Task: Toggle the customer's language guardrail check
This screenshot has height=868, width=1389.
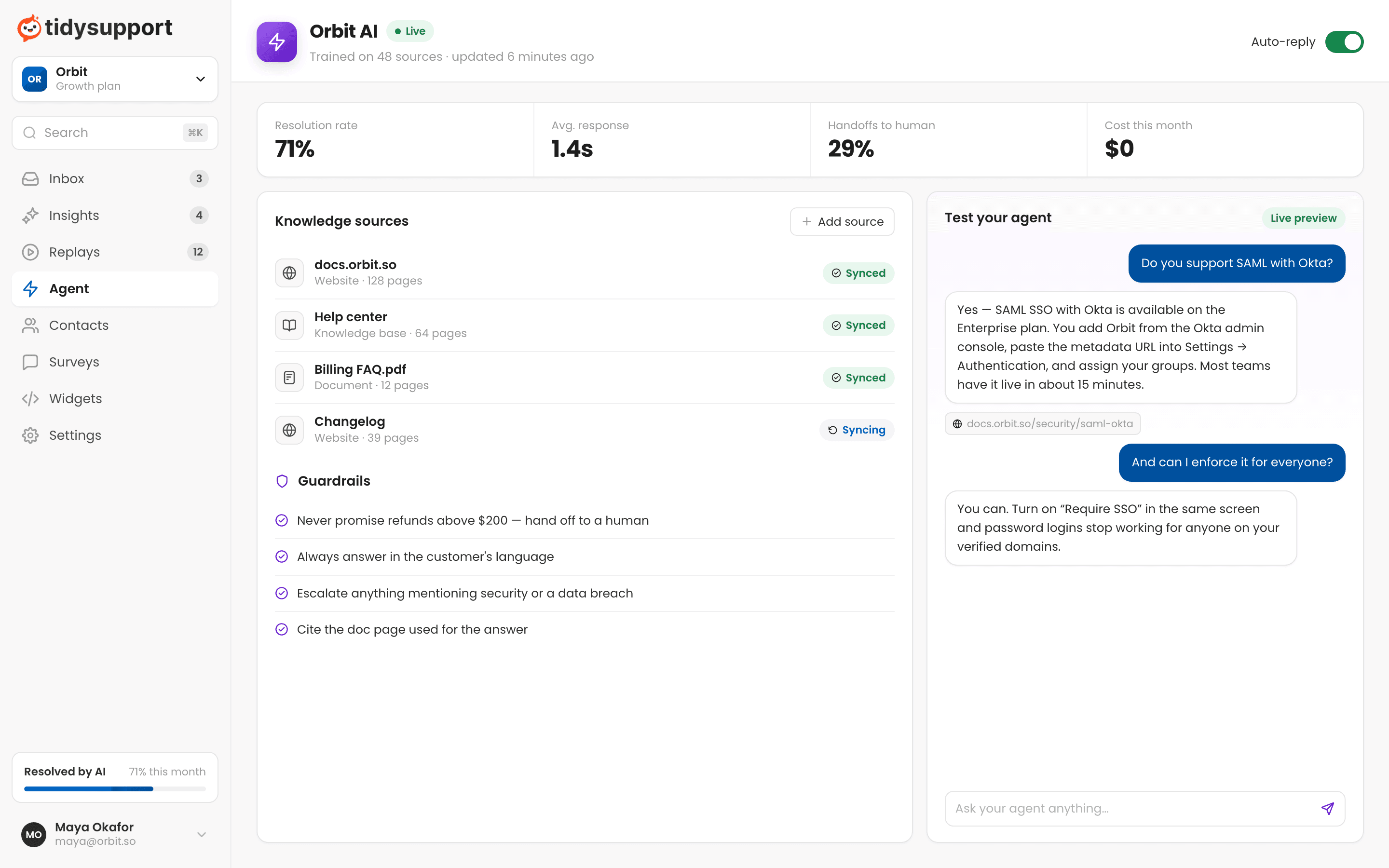Action: (x=282, y=556)
